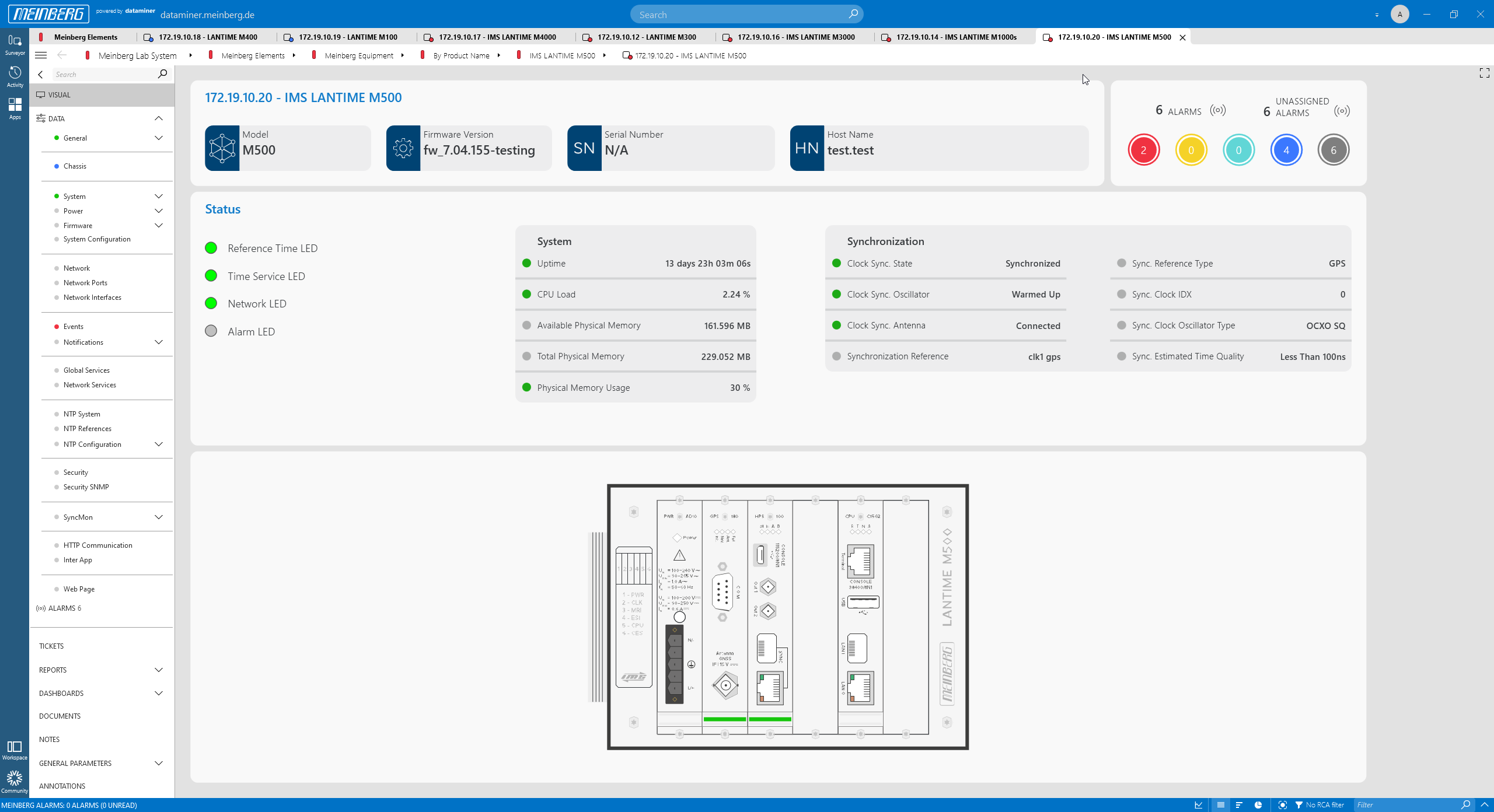Viewport: 1494px width, 812px height.
Task: Open the user account avatar A
Action: pyautogui.click(x=1399, y=14)
